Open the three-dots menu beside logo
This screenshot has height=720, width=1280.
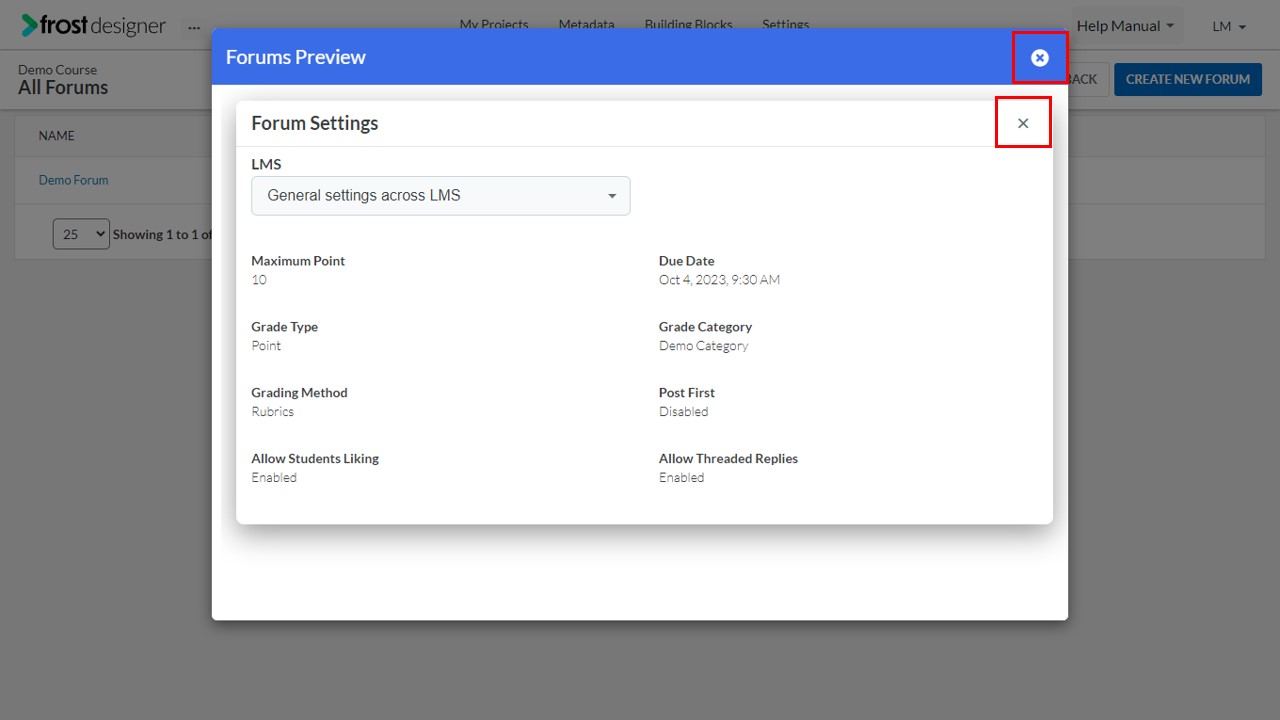point(194,27)
